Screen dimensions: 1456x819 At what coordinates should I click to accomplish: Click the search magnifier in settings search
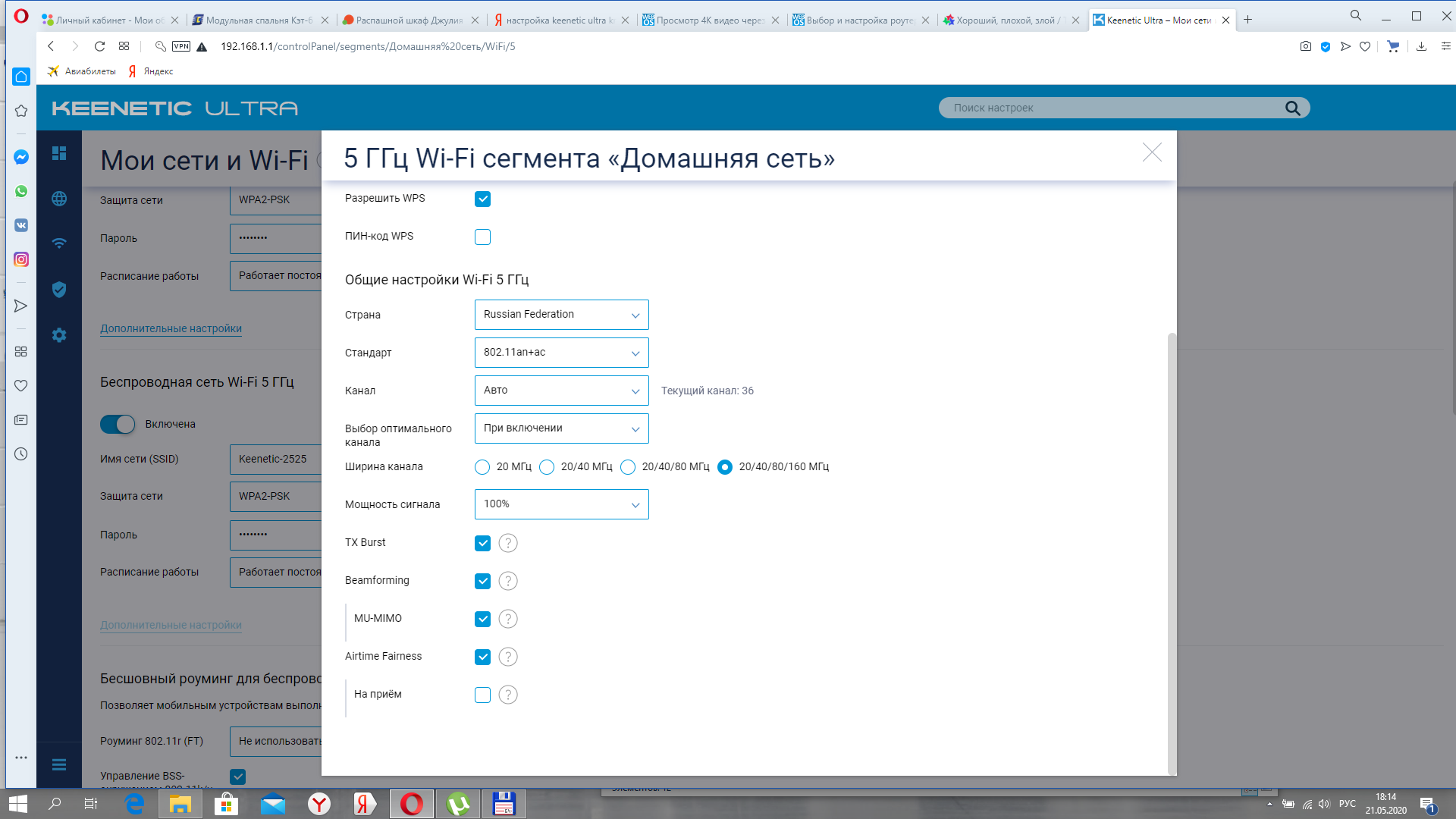pyautogui.click(x=1292, y=108)
